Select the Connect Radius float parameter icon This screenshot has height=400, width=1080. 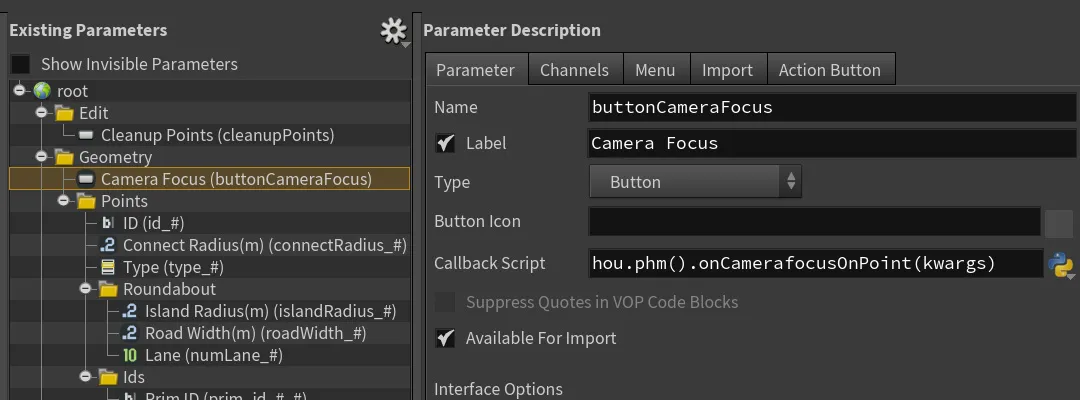(108, 245)
